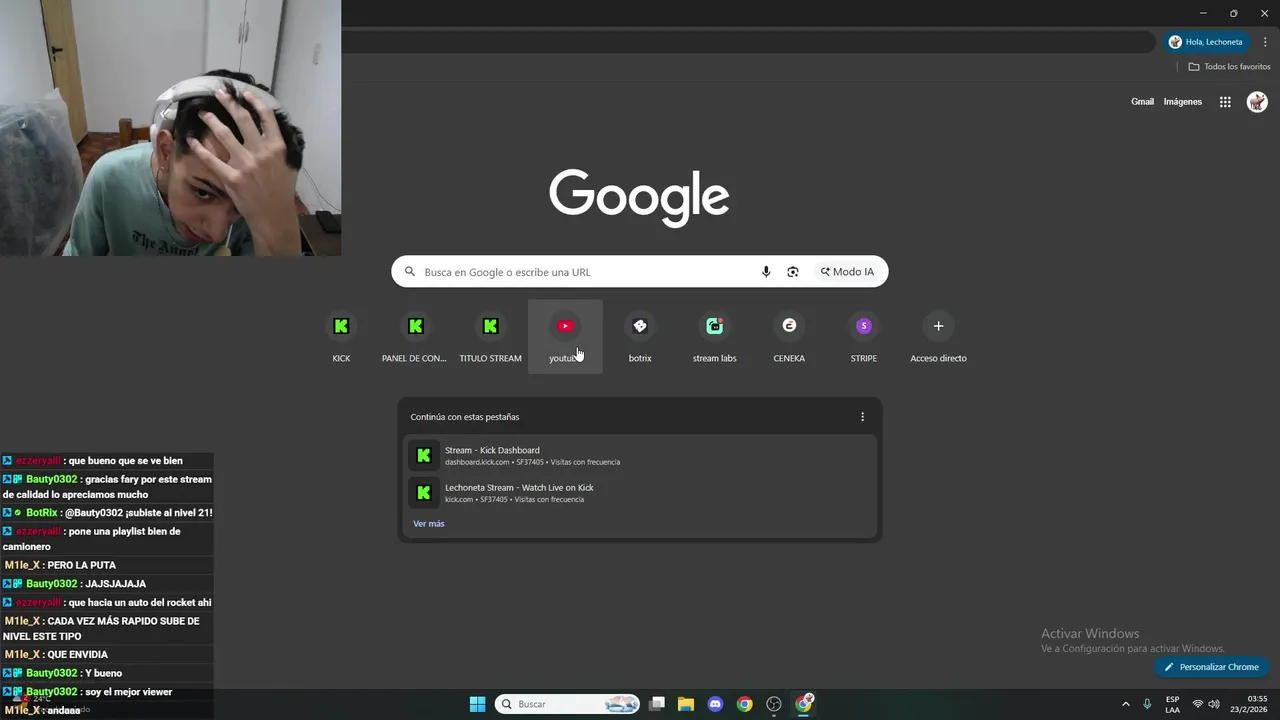Click the BotRix level 21 chat message
Image resolution: width=1280 pixels, height=720 pixels.
[x=107, y=513]
